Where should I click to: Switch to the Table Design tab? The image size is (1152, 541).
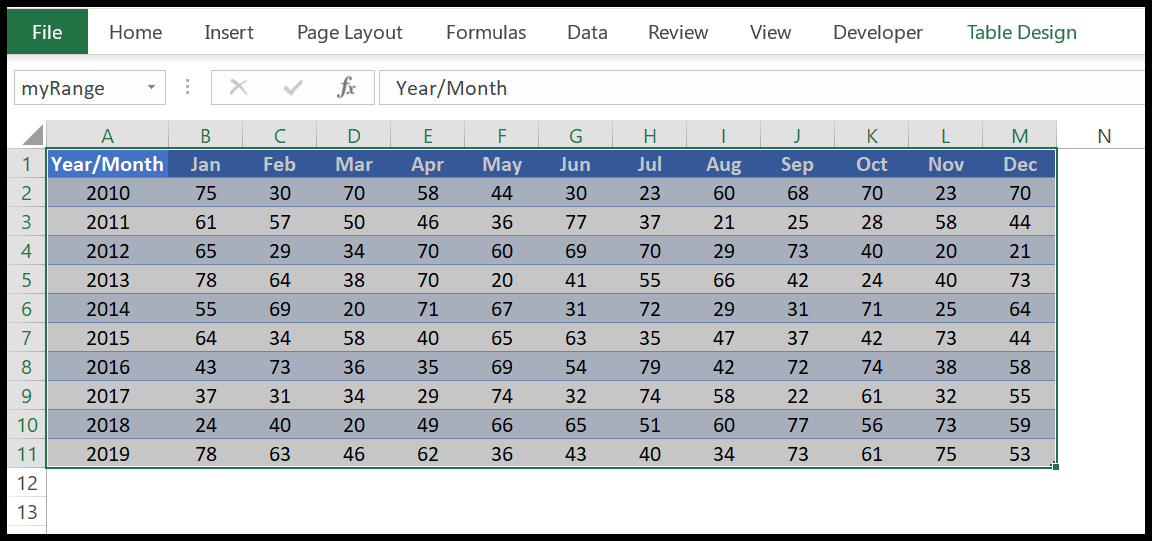[x=1021, y=32]
